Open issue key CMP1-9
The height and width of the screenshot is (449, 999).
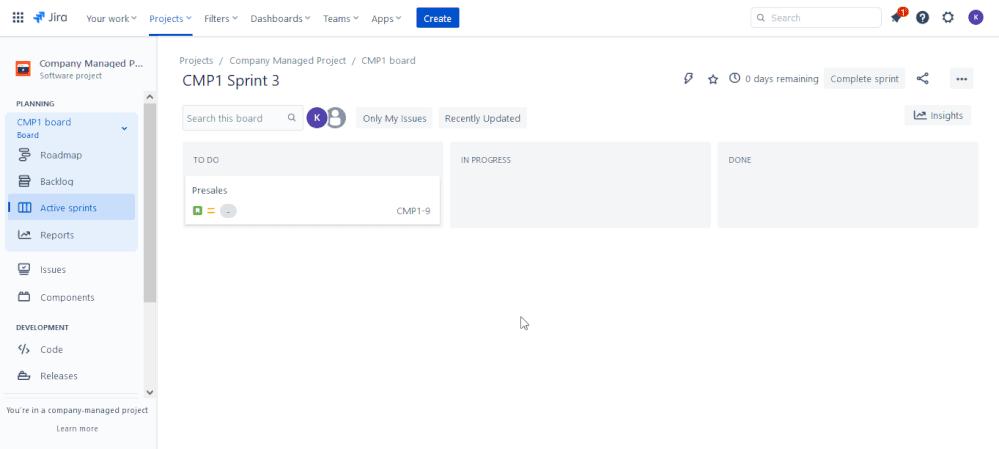point(413,211)
